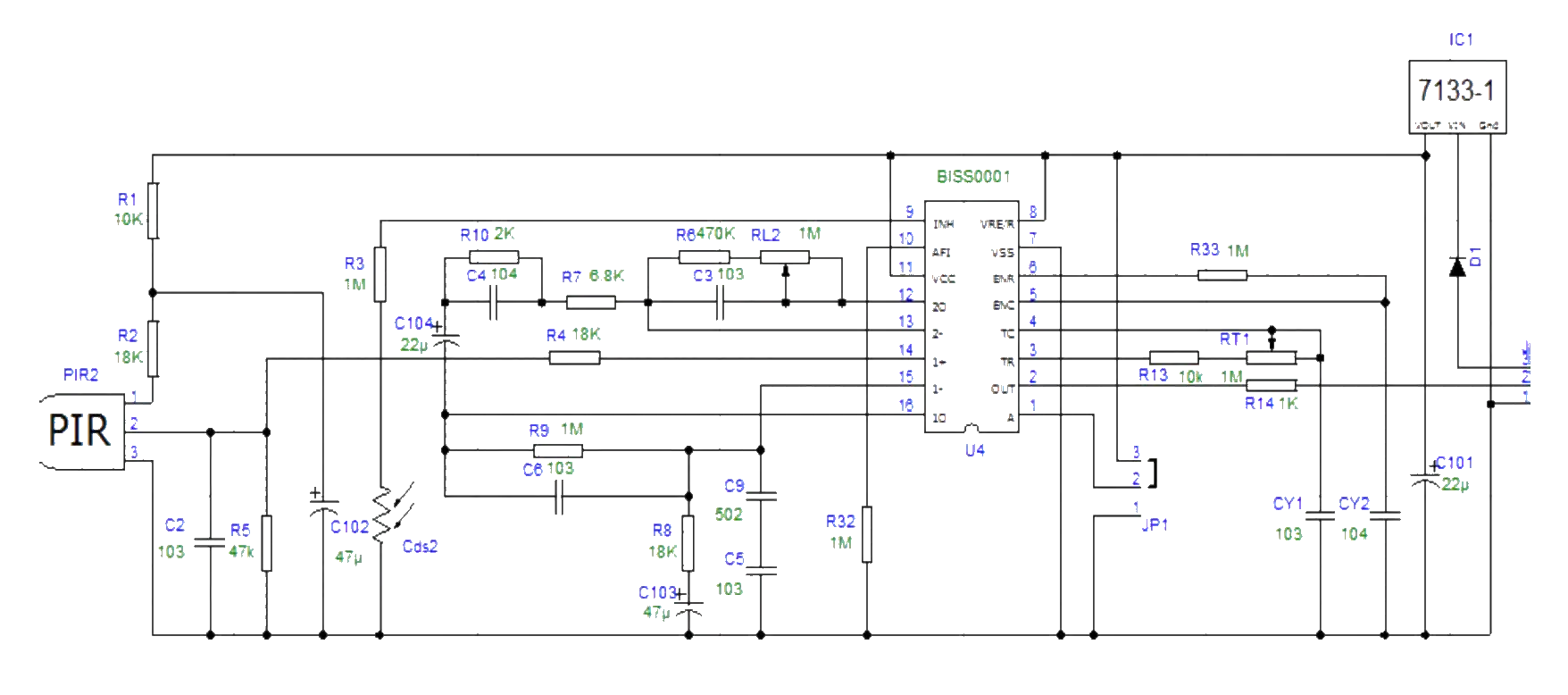Select the Cds2 label text
The width and height of the screenshot is (1568, 695).
[x=420, y=546]
